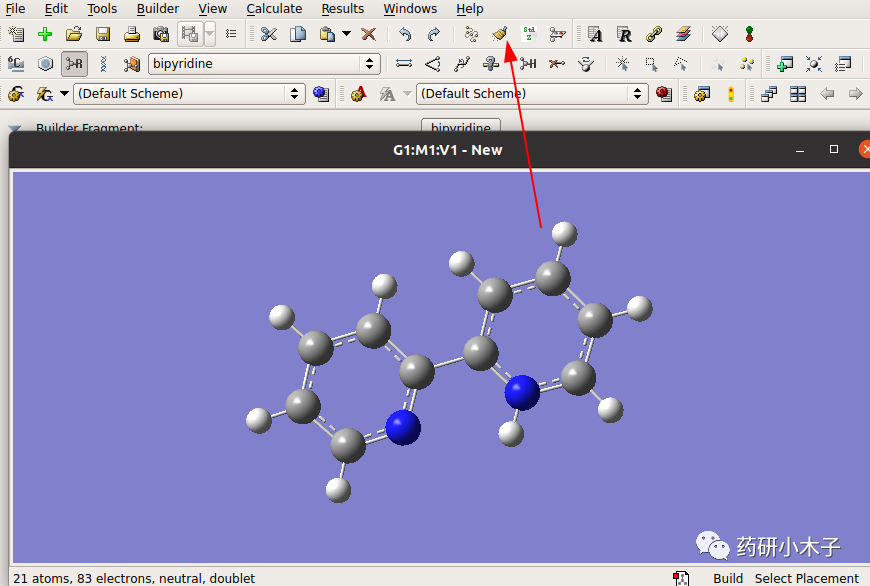
Task: Click the Mirror Invert icon
Action: [x=557, y=34]
